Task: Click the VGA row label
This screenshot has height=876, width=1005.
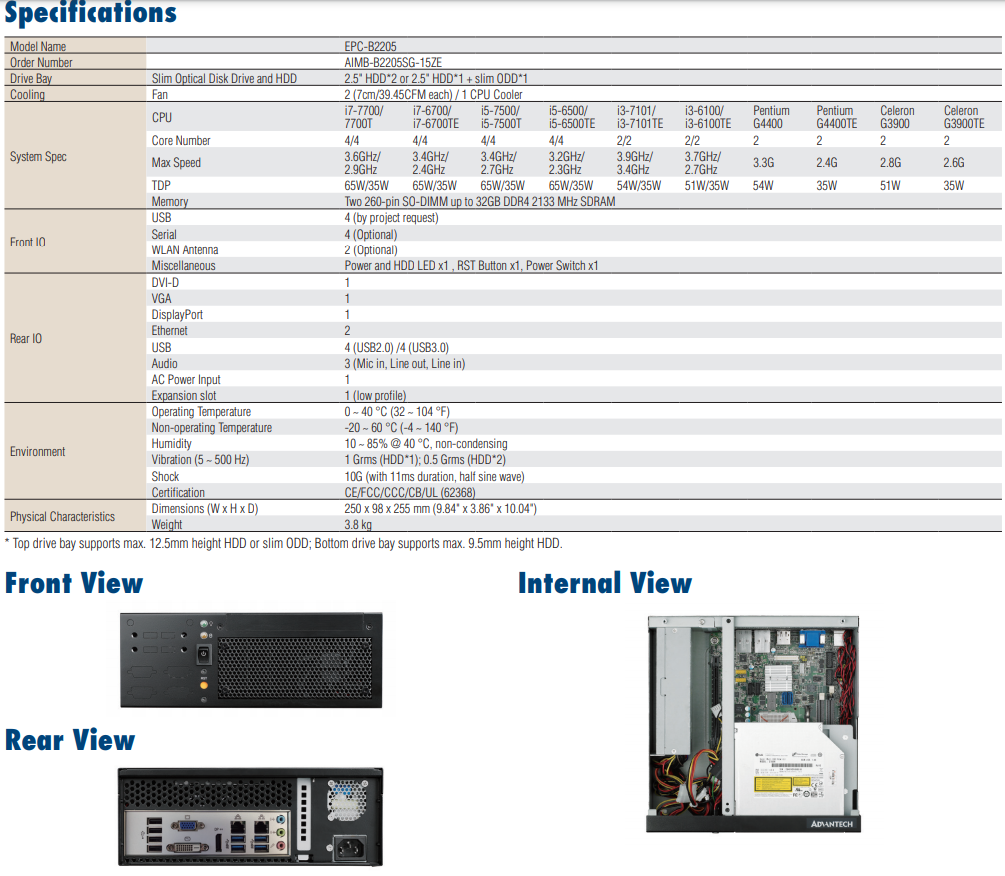Action: point(162,299)
